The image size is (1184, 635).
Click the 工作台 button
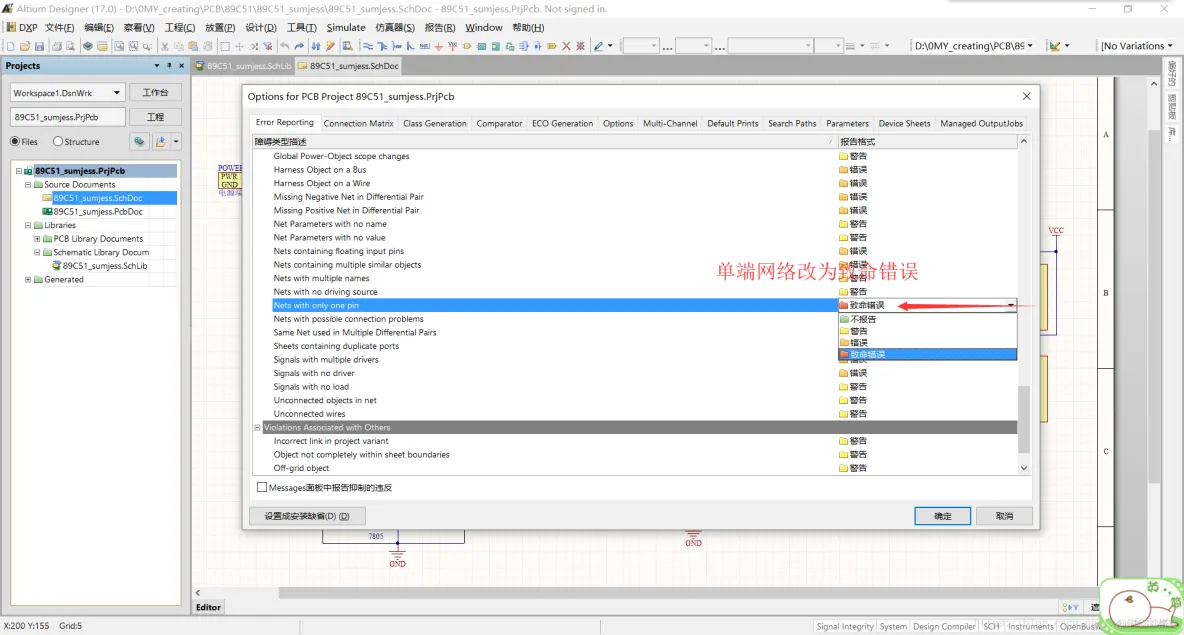click(155, 92)
